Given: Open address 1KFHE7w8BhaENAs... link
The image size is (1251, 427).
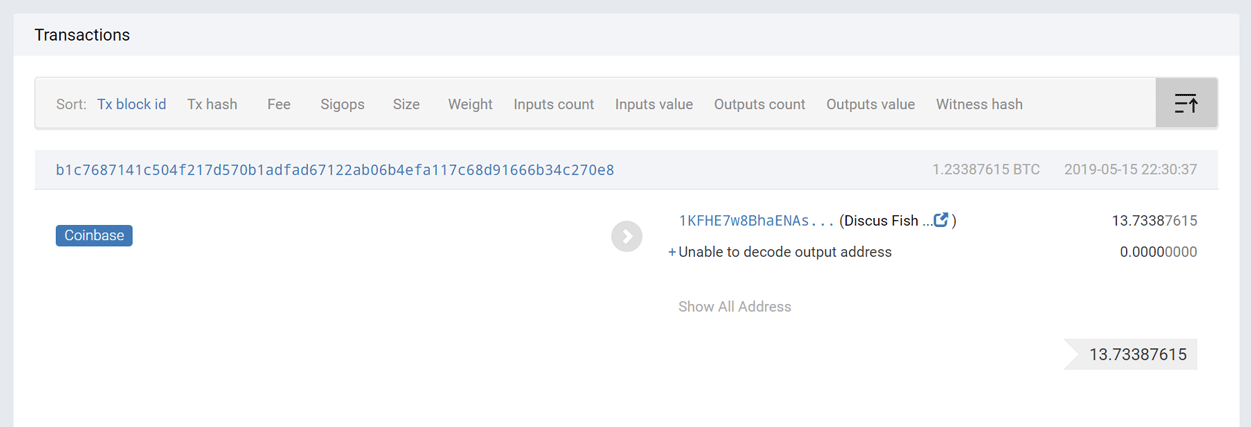Looking at the screenshot, I should [756, 221].
